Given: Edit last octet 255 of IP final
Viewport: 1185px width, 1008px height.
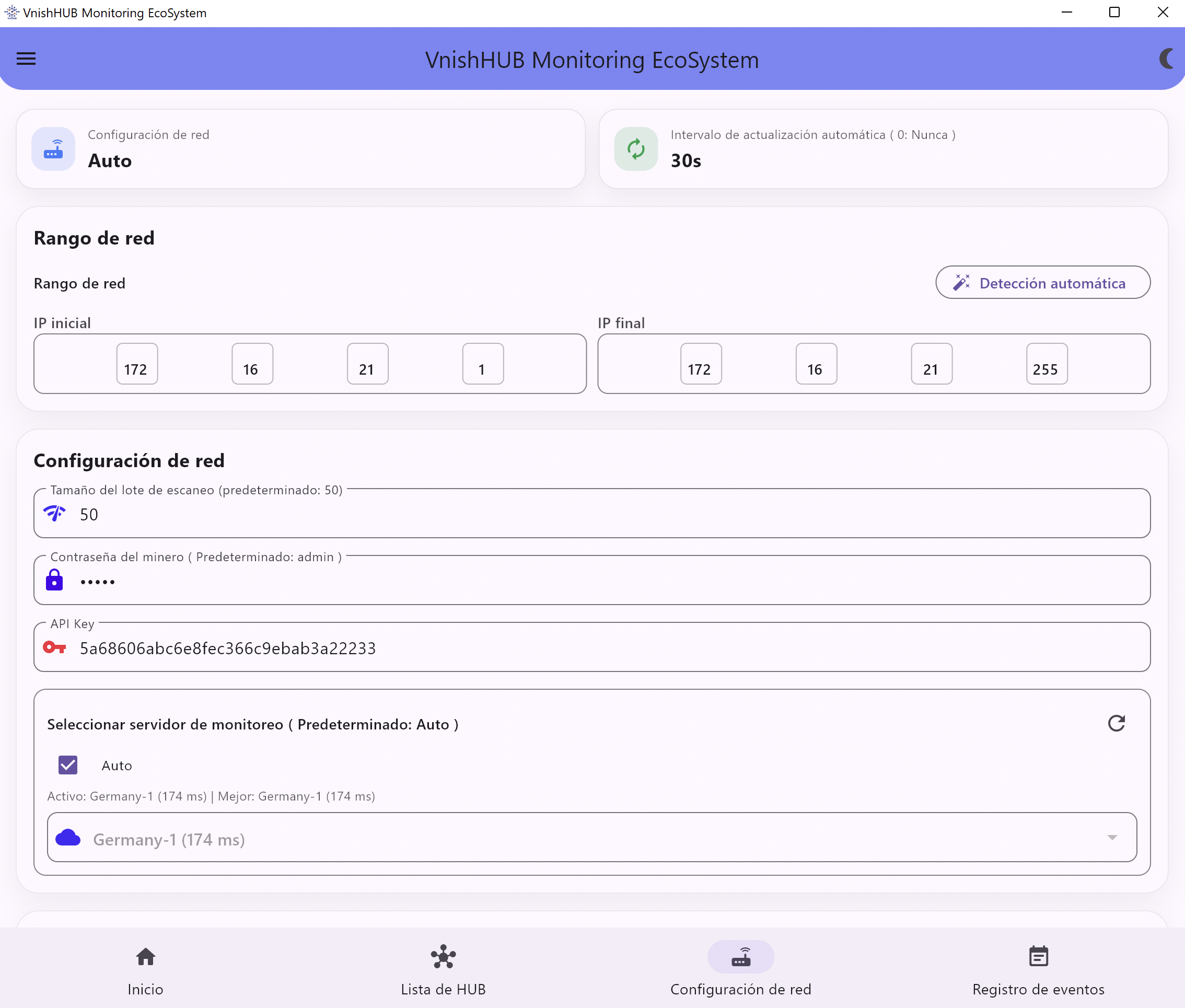Looking at the screenshot, I should tap(1047, 364).
